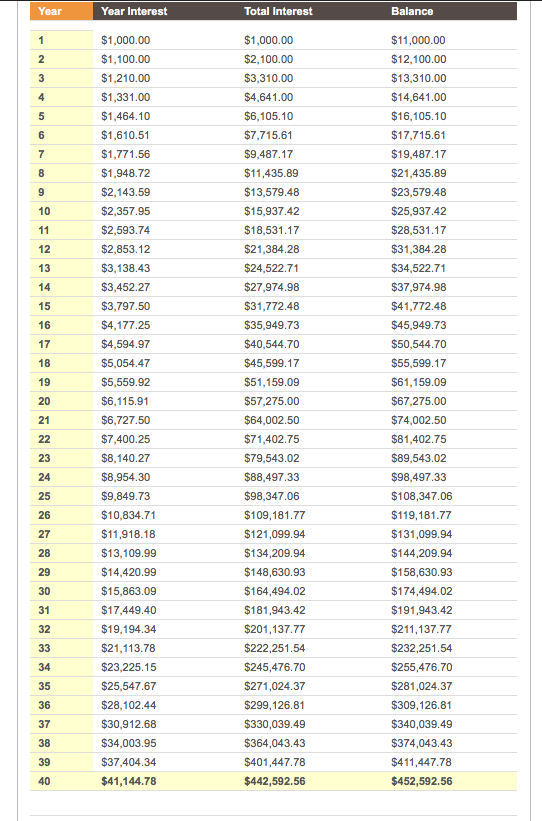Image resolution: width=542 pixels, height=821 pixels.
Task: Select year 35 balance $281,024.37
Action: 422,686
